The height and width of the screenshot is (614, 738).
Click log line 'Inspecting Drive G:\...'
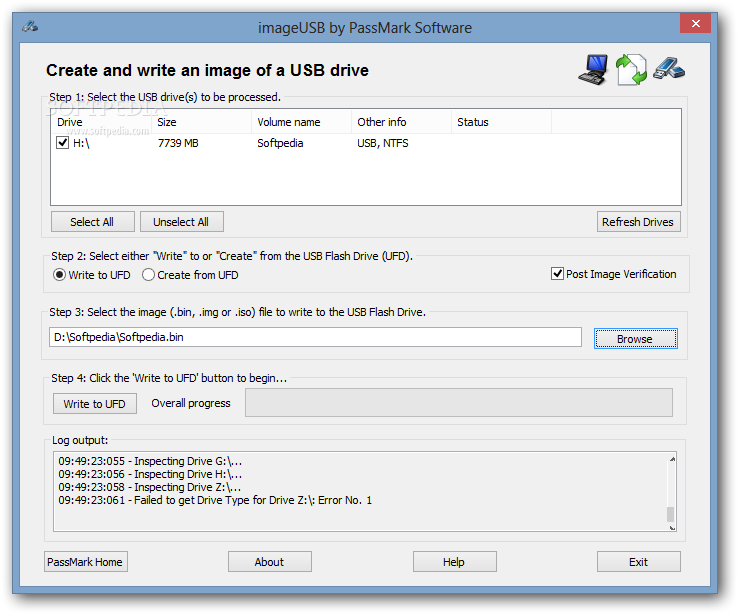pyautogui.click(x=150, y=461)
